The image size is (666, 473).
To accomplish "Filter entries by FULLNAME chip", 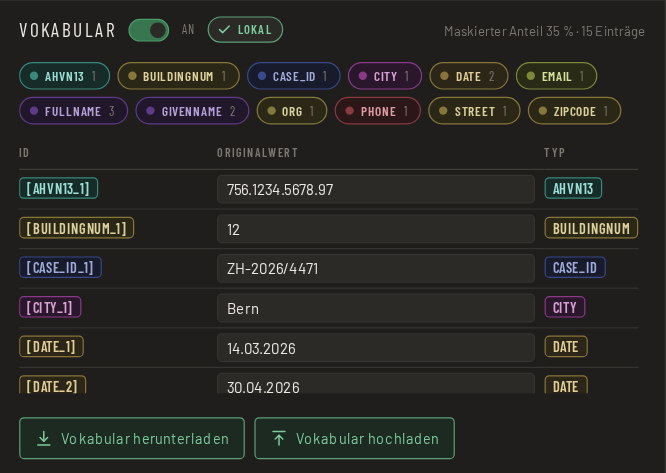I will click(x=73, y=111).
